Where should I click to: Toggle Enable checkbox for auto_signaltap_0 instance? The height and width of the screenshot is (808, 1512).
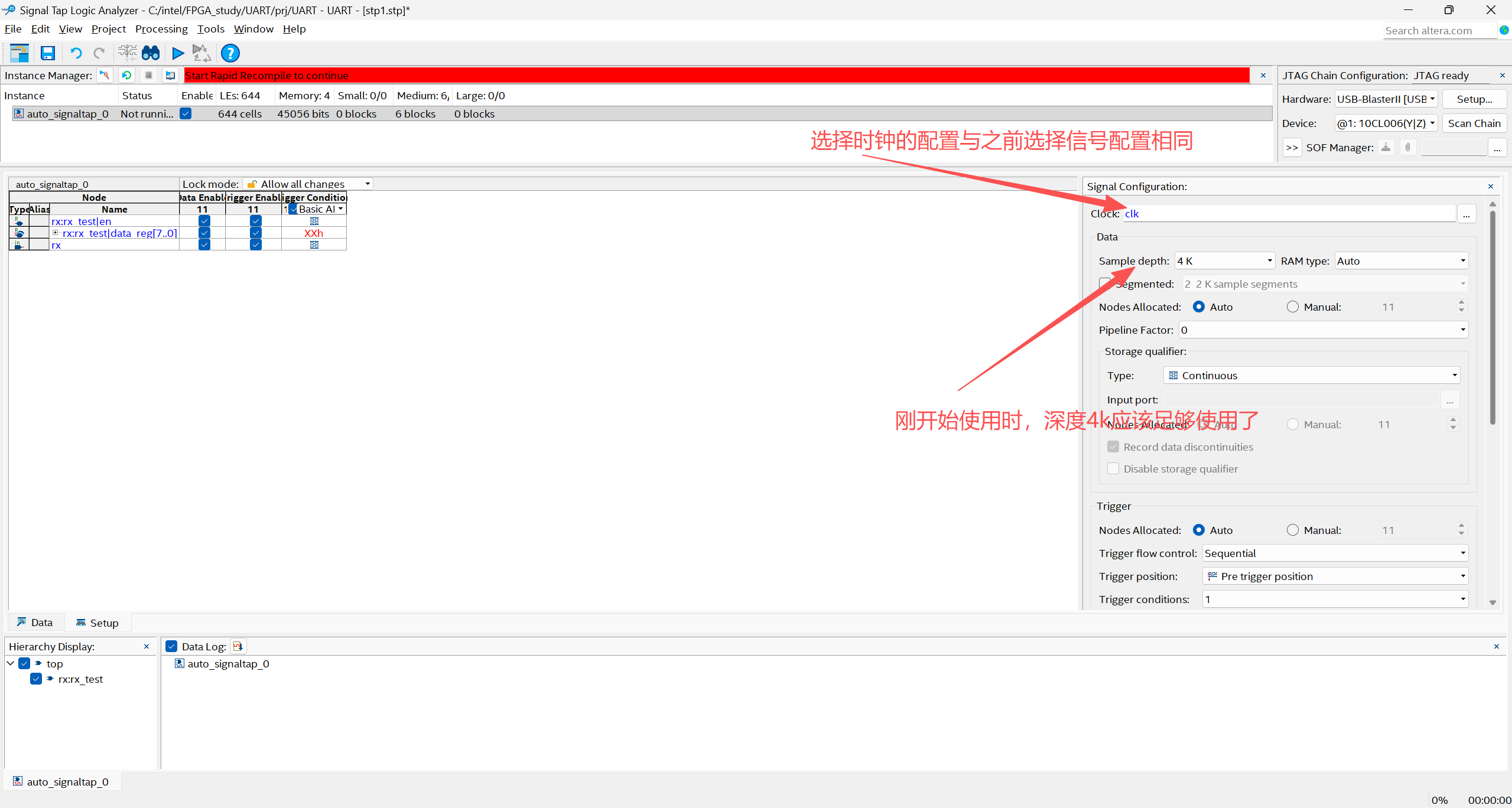tap(186, 113)
